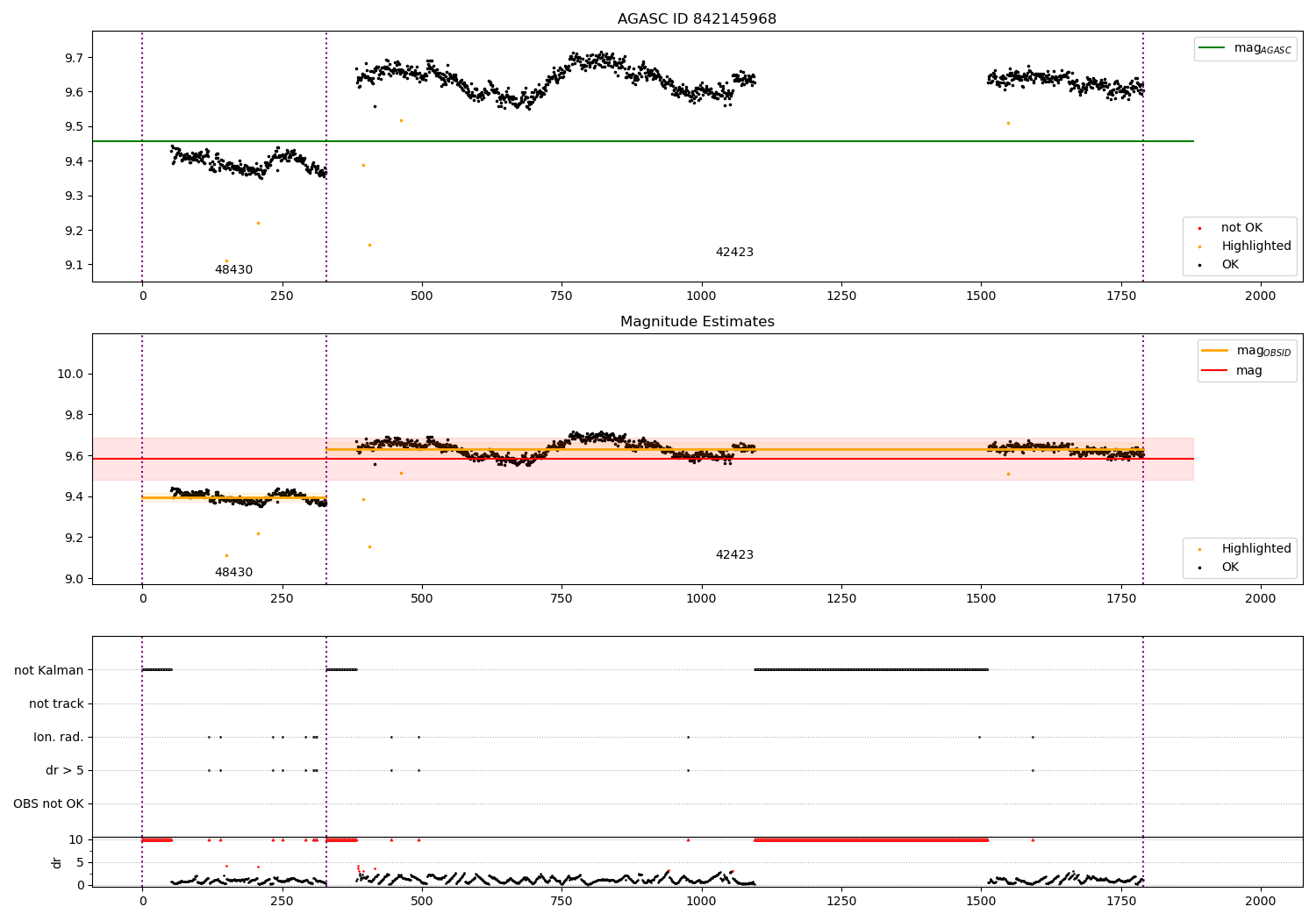Image resolution: width=1316 pixels, height=921 pixels.
Task: Click the 'not Kalman' row label
Action: pyautogui.click(x=49, y=671)
